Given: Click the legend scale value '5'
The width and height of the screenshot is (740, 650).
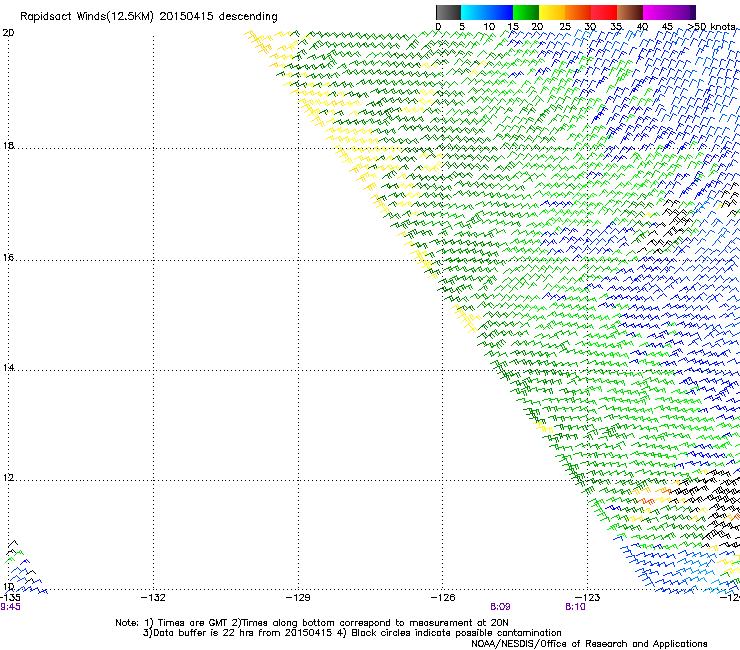Looking at the screenshot, I should point(462,27).
